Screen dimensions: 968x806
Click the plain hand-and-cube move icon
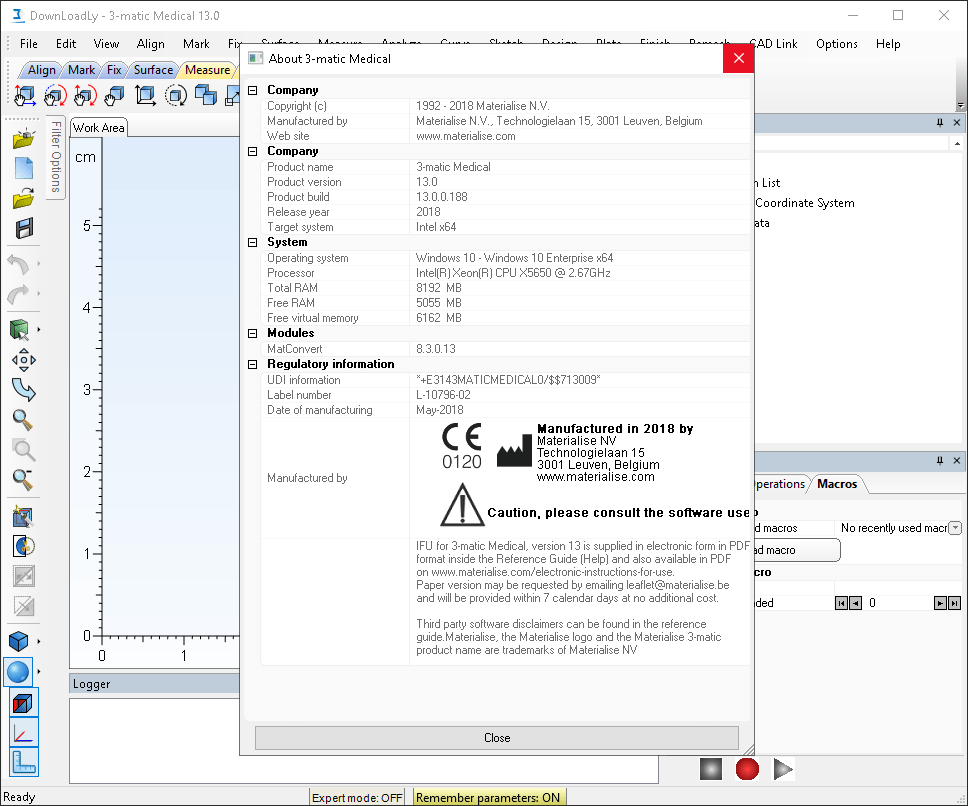pyautogui.click(x=115, y=96)
